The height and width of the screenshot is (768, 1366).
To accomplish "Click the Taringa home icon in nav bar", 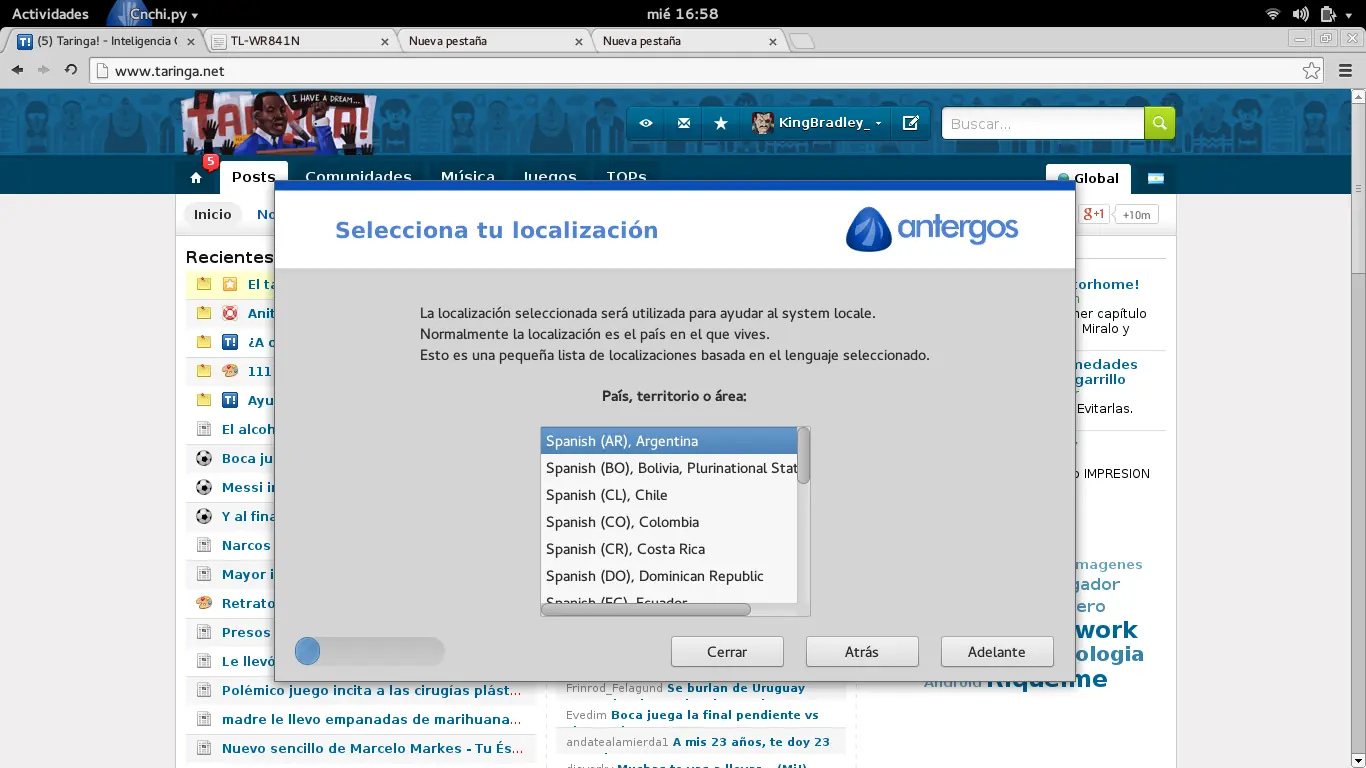I will coord(196,178).
